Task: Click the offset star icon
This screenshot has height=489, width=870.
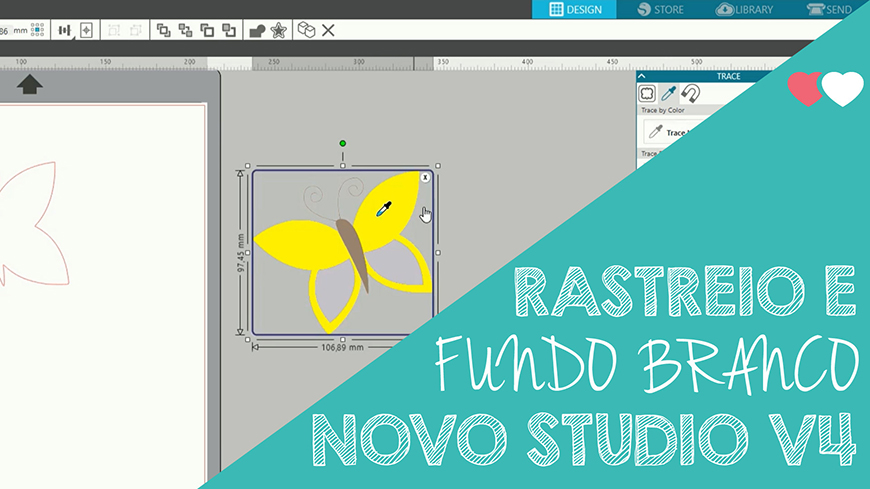Action: pos(279,30)
